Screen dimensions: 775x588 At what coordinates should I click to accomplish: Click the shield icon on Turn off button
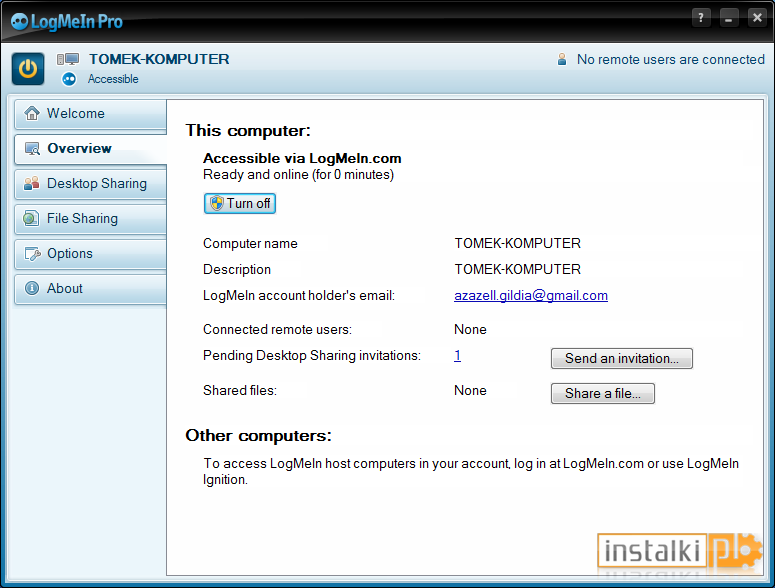[x=216, y=203]
